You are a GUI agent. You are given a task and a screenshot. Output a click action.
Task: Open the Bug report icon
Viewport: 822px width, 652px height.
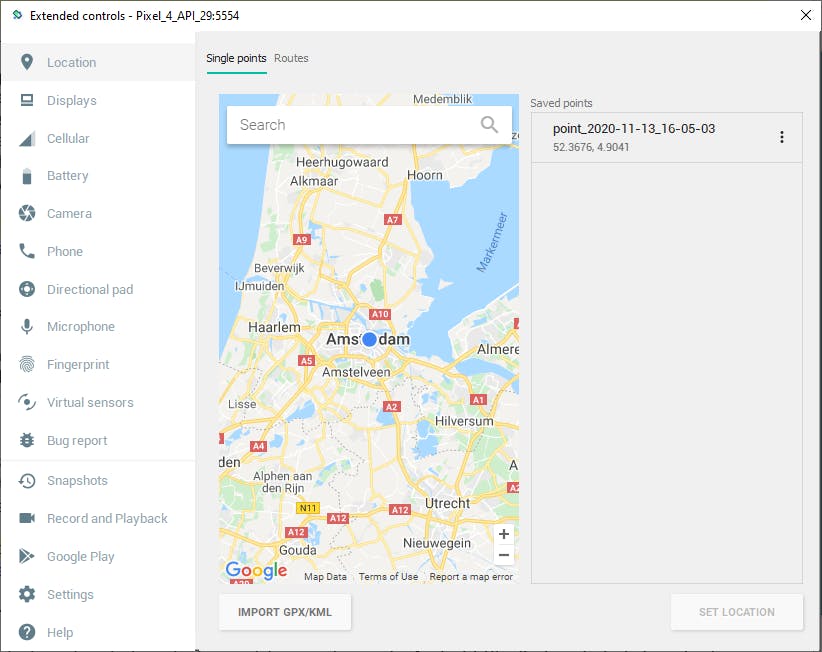click(27, 440)
